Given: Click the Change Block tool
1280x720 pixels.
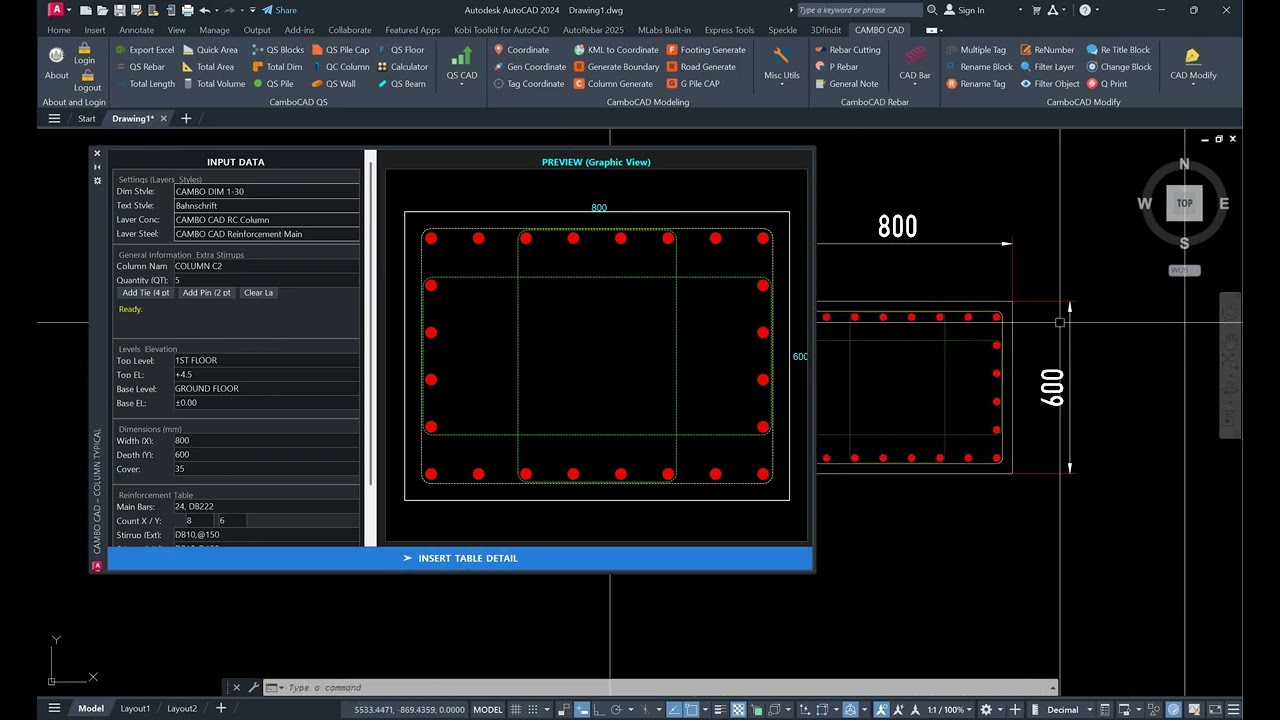Looking at the screenshot, I should (x=1119, y=67).
